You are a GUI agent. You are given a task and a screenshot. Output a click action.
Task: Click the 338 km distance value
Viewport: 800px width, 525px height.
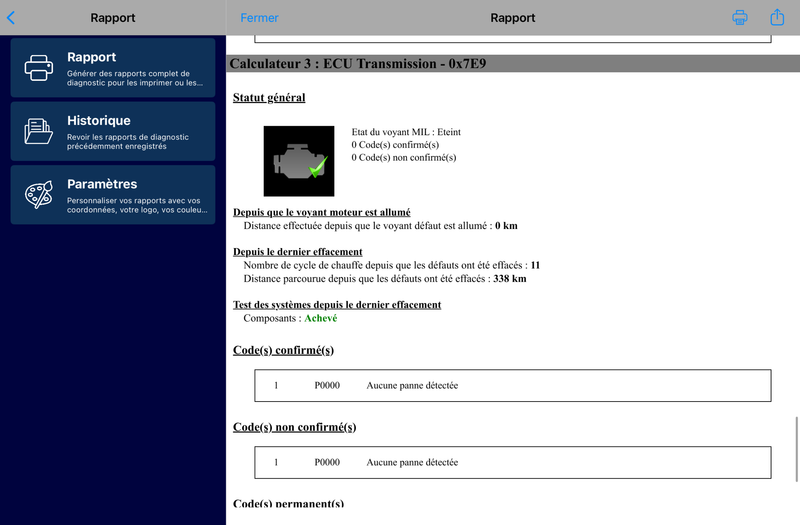click(510, 279)
